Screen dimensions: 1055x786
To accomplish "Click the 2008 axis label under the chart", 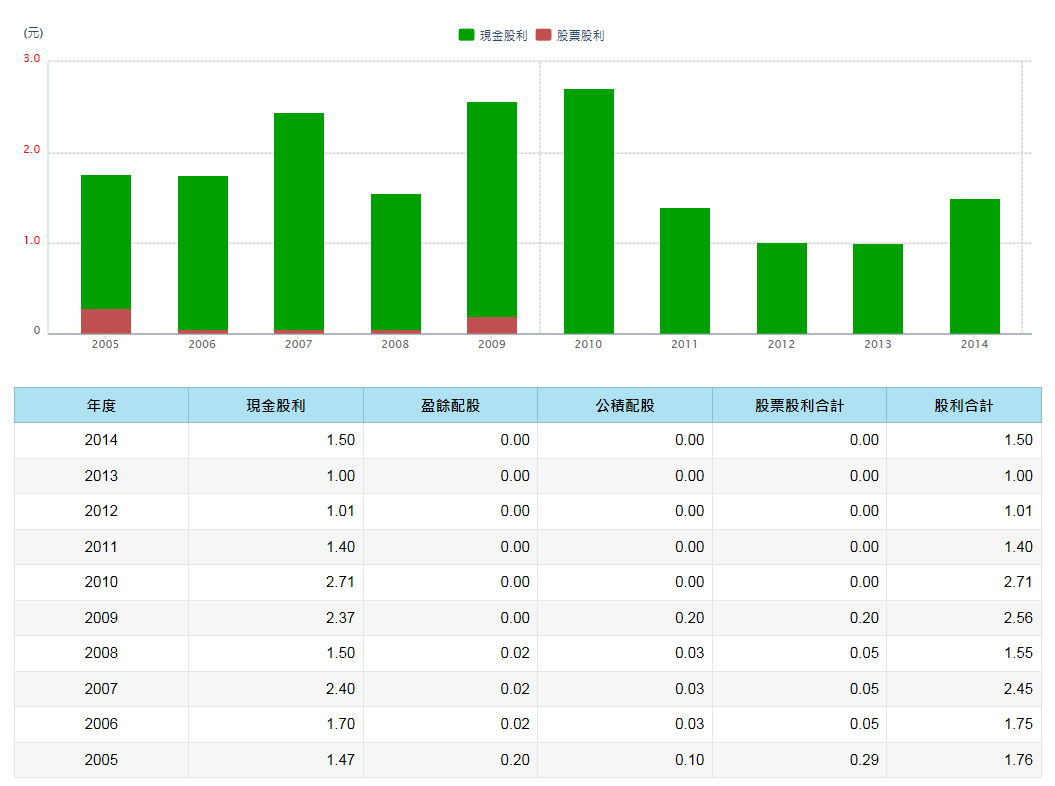I will click(x=395, y=344).
